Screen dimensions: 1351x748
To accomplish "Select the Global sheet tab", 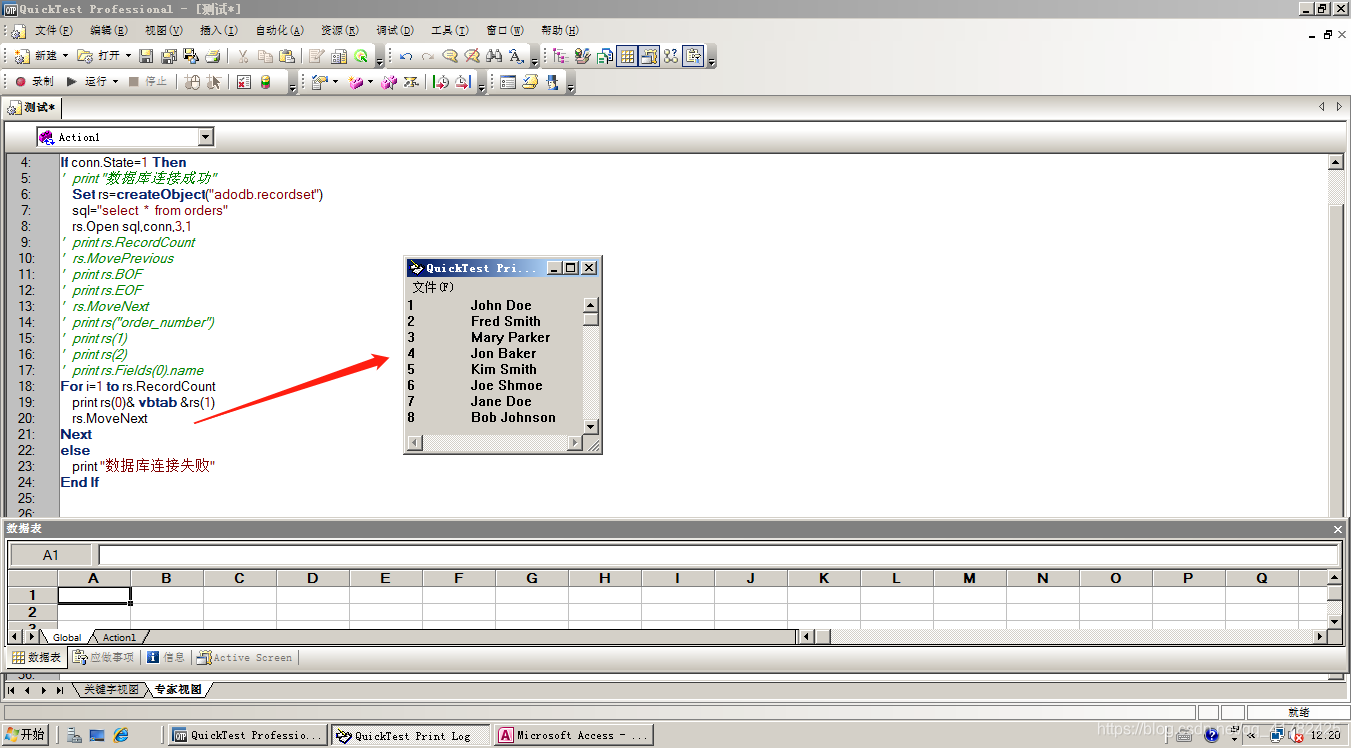I will tap(67, 637).
